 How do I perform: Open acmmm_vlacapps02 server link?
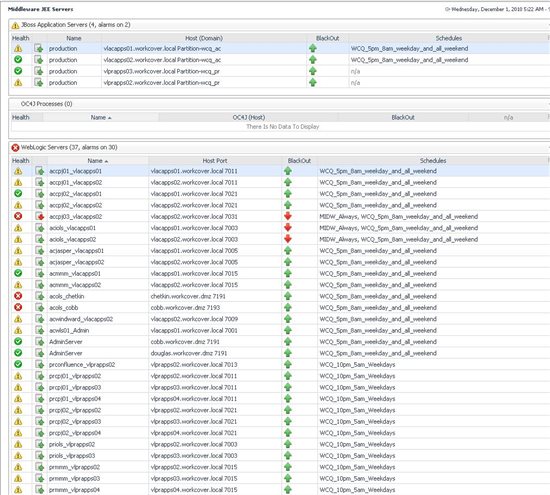point(75,285)
